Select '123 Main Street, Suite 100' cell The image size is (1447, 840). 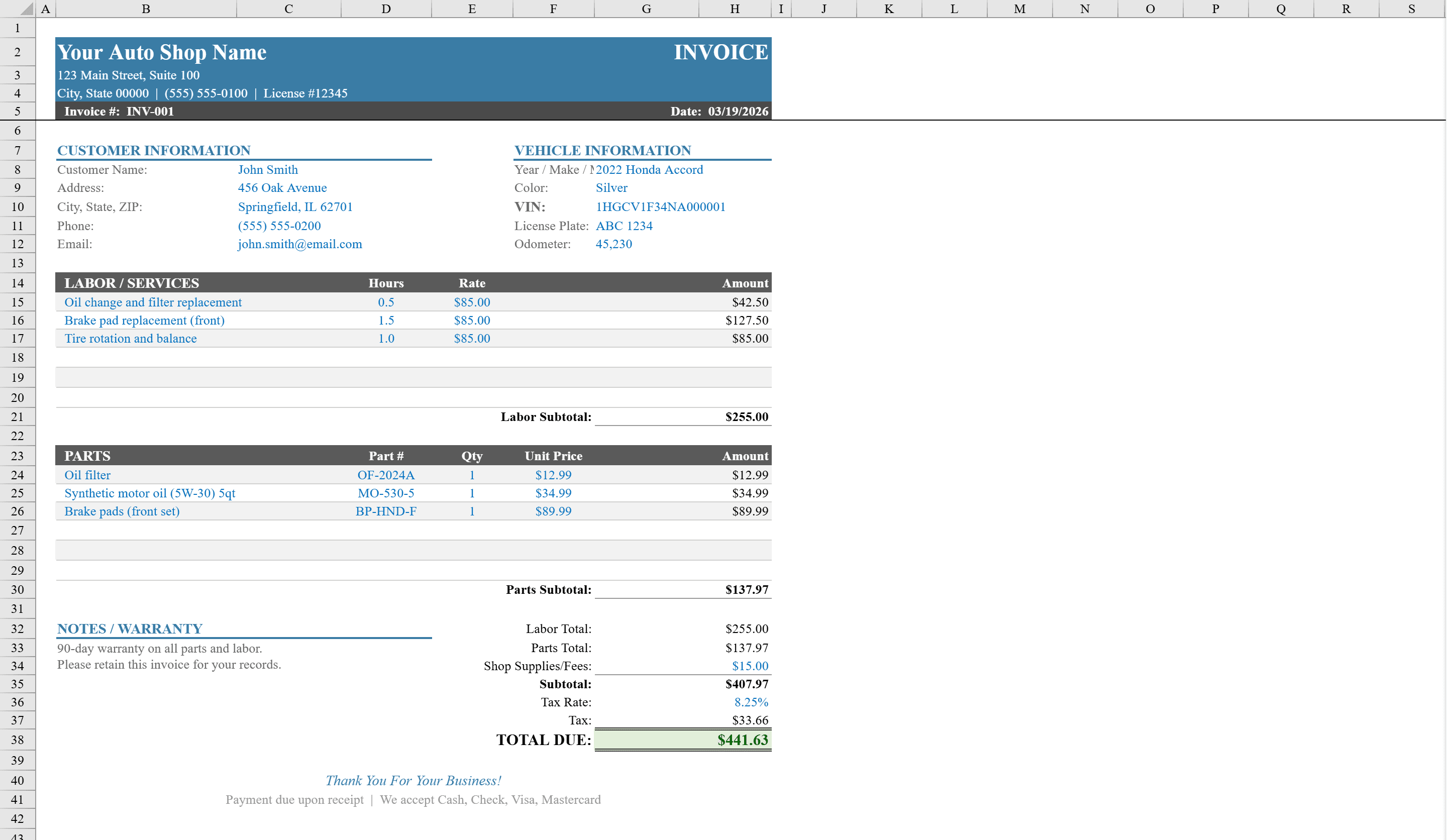tap(129, 75)
